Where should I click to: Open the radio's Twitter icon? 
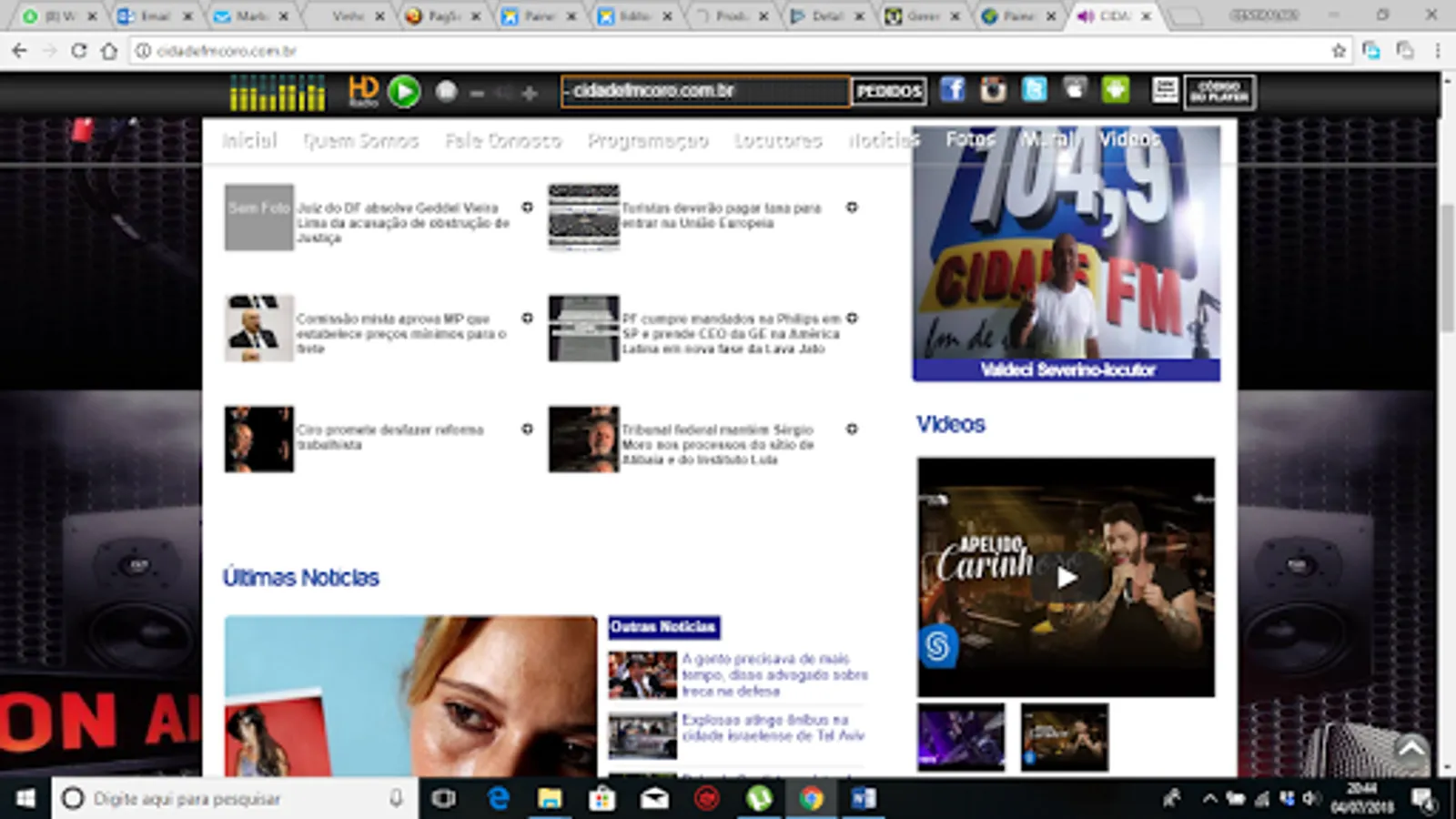(1034, 89)
